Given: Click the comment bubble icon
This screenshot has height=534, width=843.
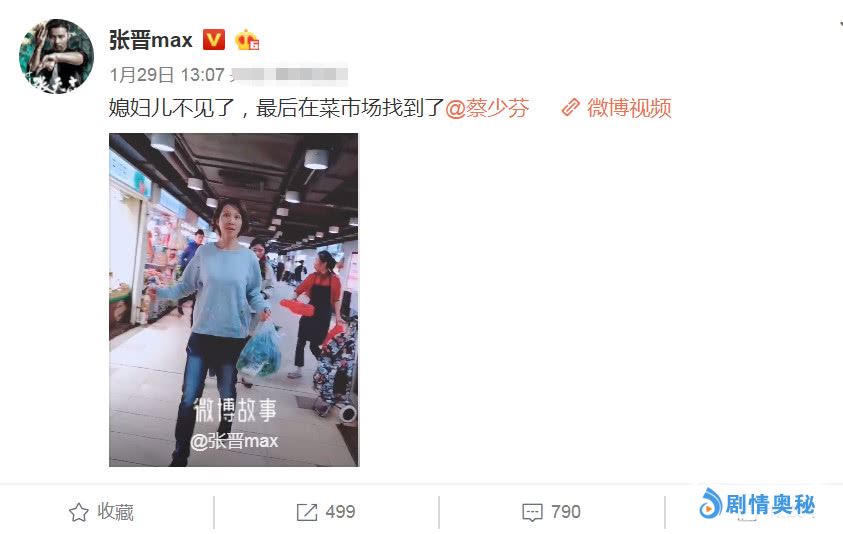Looking at the screenshot, I should point(532,512).
